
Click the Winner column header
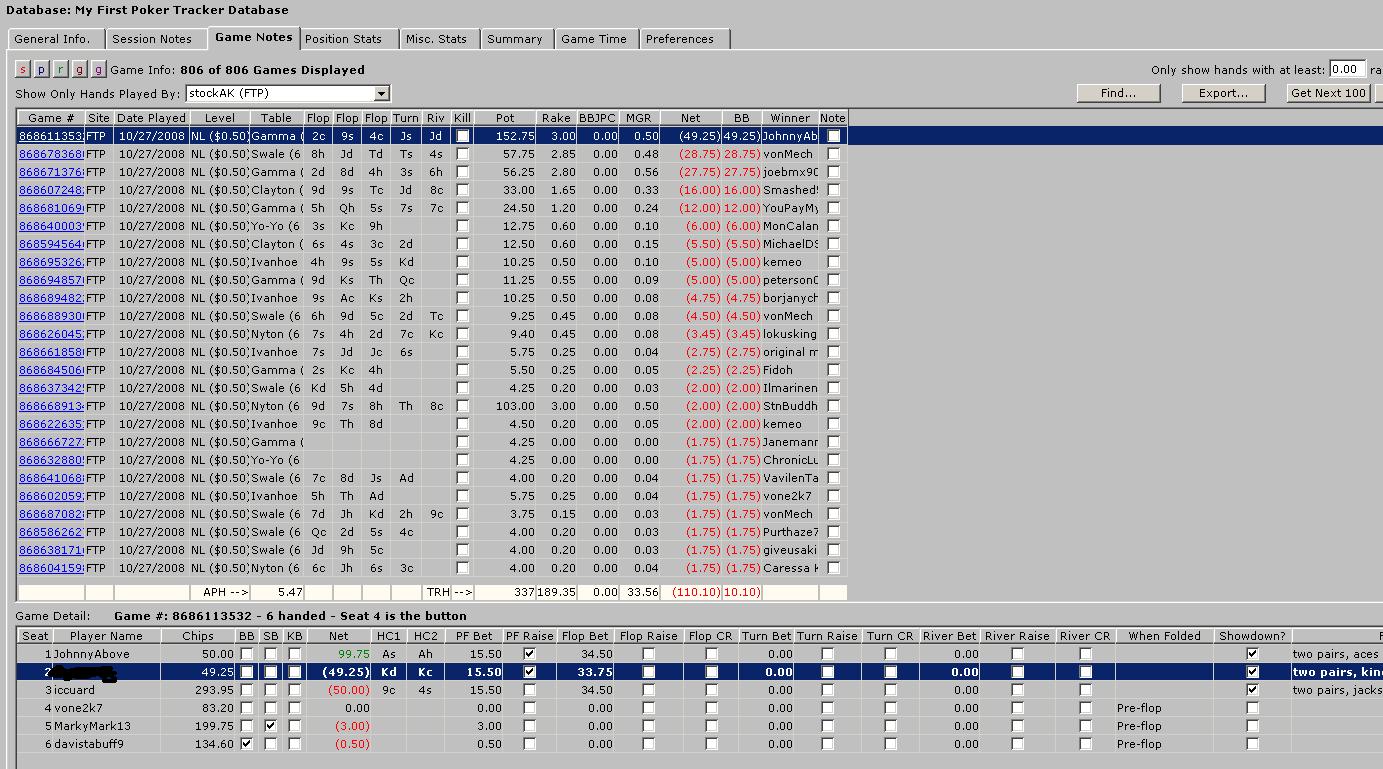[x=789, y=118]
